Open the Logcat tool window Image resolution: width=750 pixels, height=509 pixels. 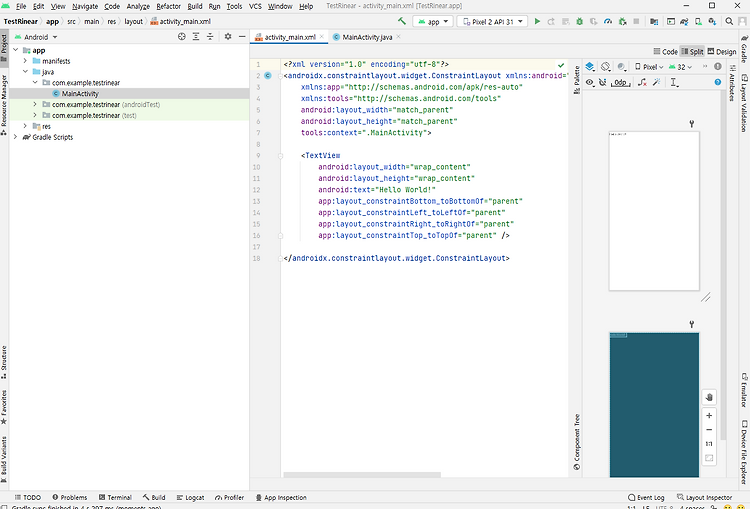pyautogui.click(x=190, y=498)
